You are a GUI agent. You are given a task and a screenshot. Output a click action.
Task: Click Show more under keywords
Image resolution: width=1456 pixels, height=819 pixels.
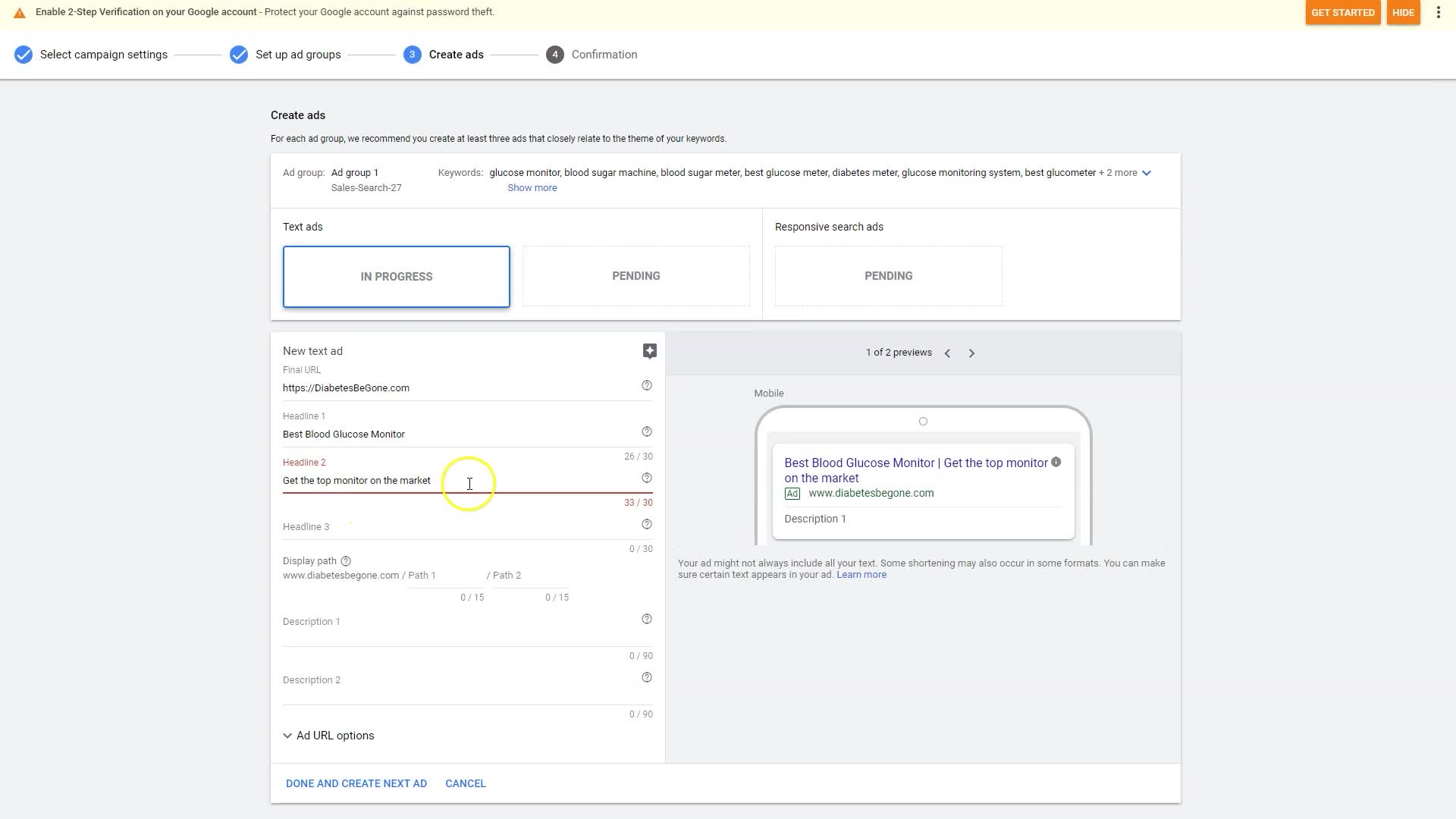coord(532,188)
